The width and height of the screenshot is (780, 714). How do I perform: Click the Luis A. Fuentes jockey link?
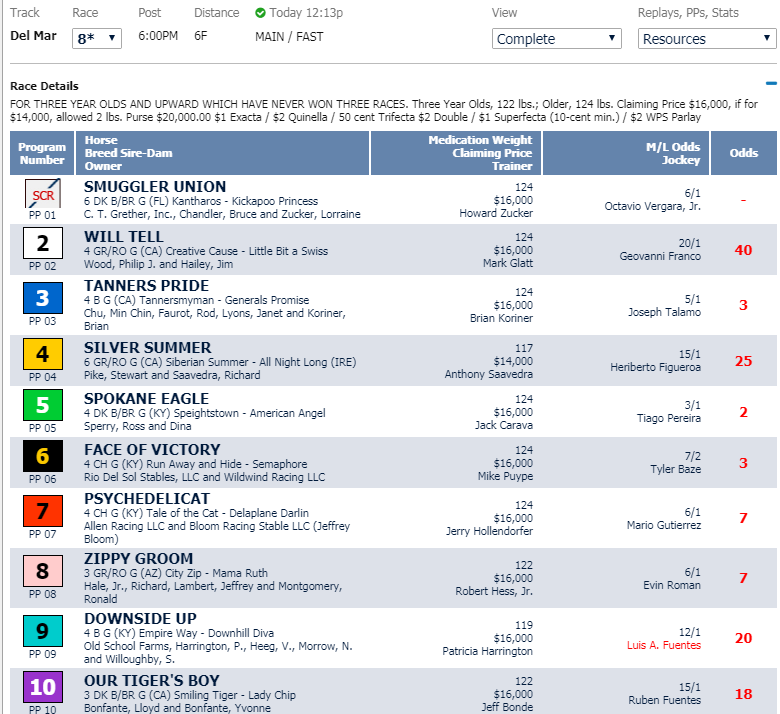(x=664, y=645)
